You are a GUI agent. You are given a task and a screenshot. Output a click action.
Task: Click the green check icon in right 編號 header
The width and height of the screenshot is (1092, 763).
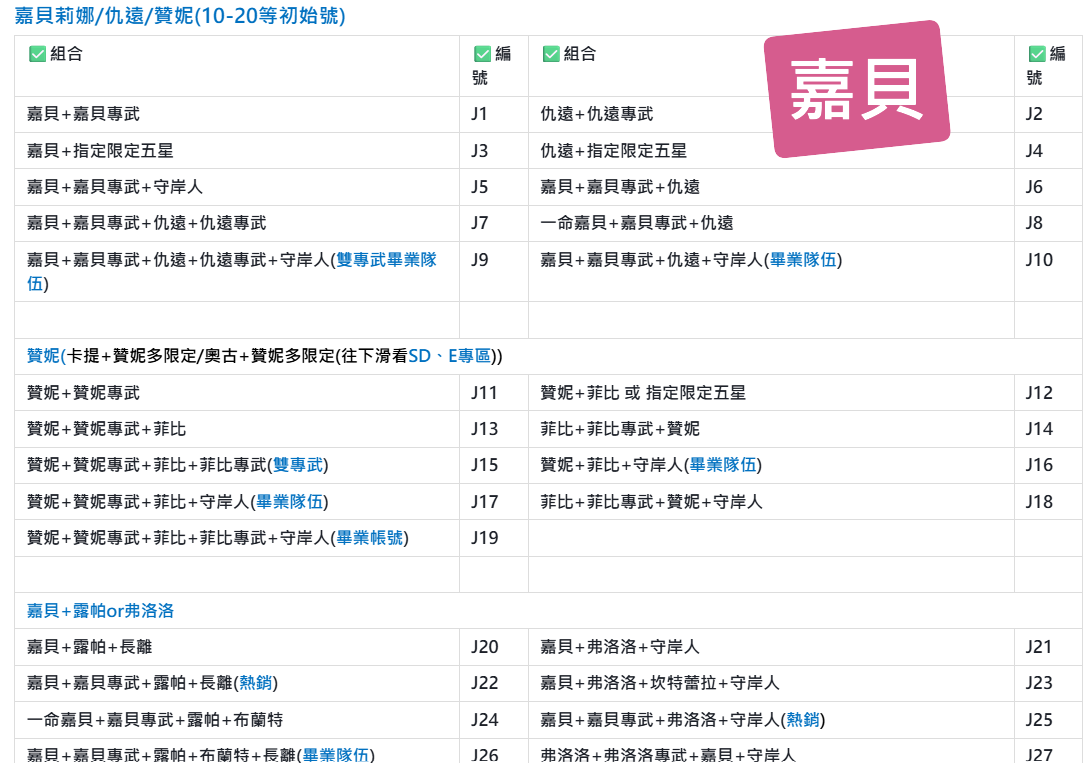1036,54
